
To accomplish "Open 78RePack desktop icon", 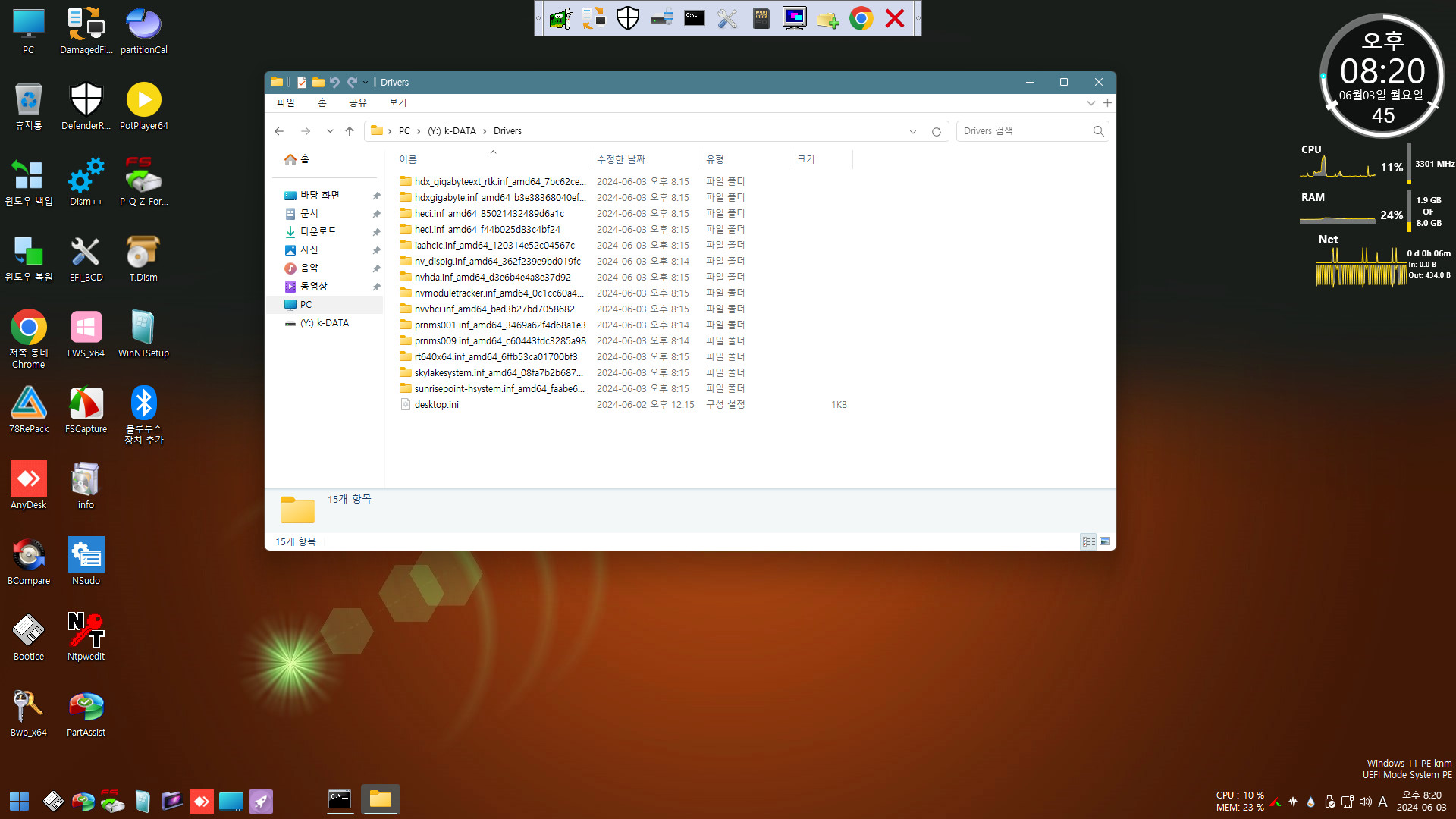I will [x=29, y=409].
